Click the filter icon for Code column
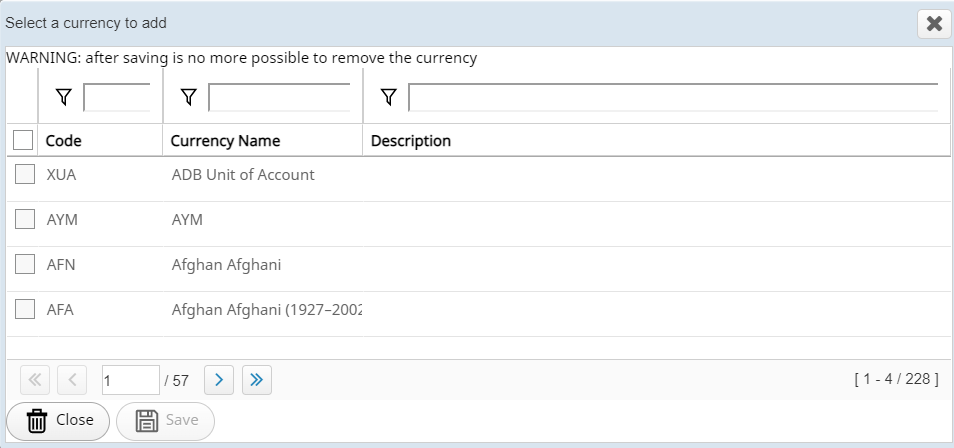 click(x=64, y=97)
